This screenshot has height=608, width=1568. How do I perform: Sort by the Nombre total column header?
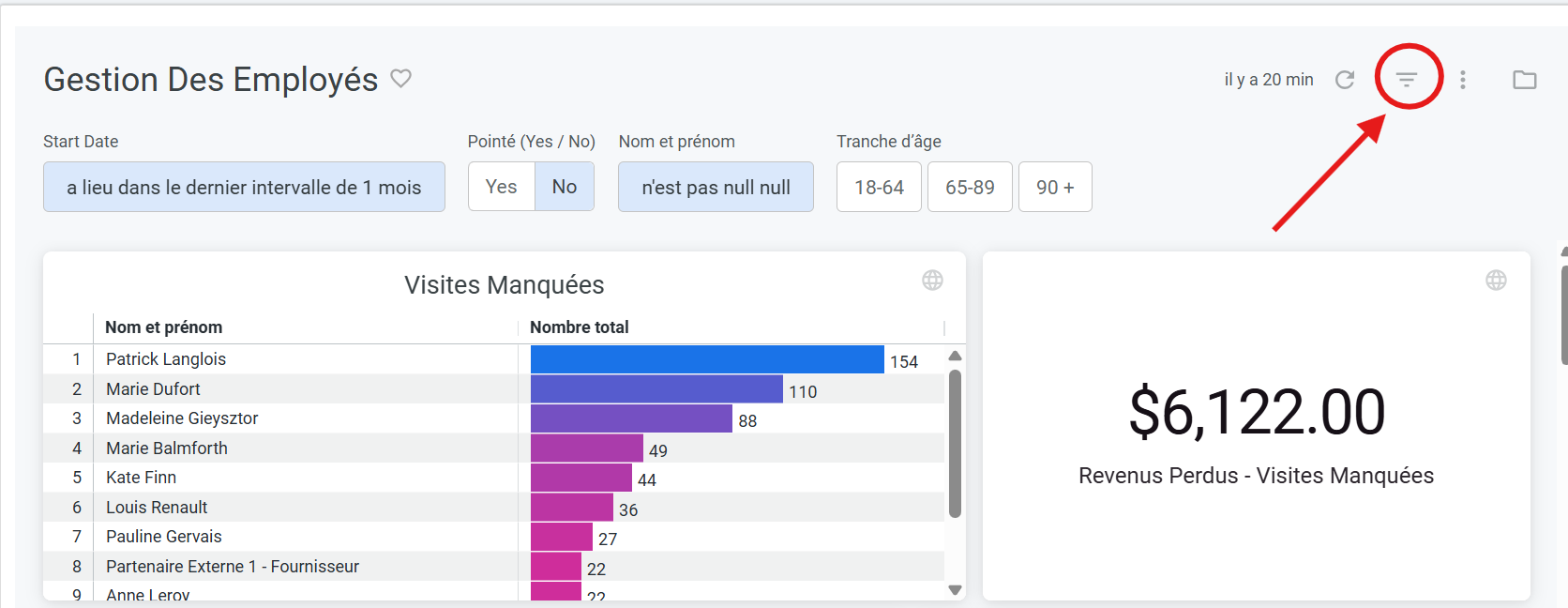[580, 327]
